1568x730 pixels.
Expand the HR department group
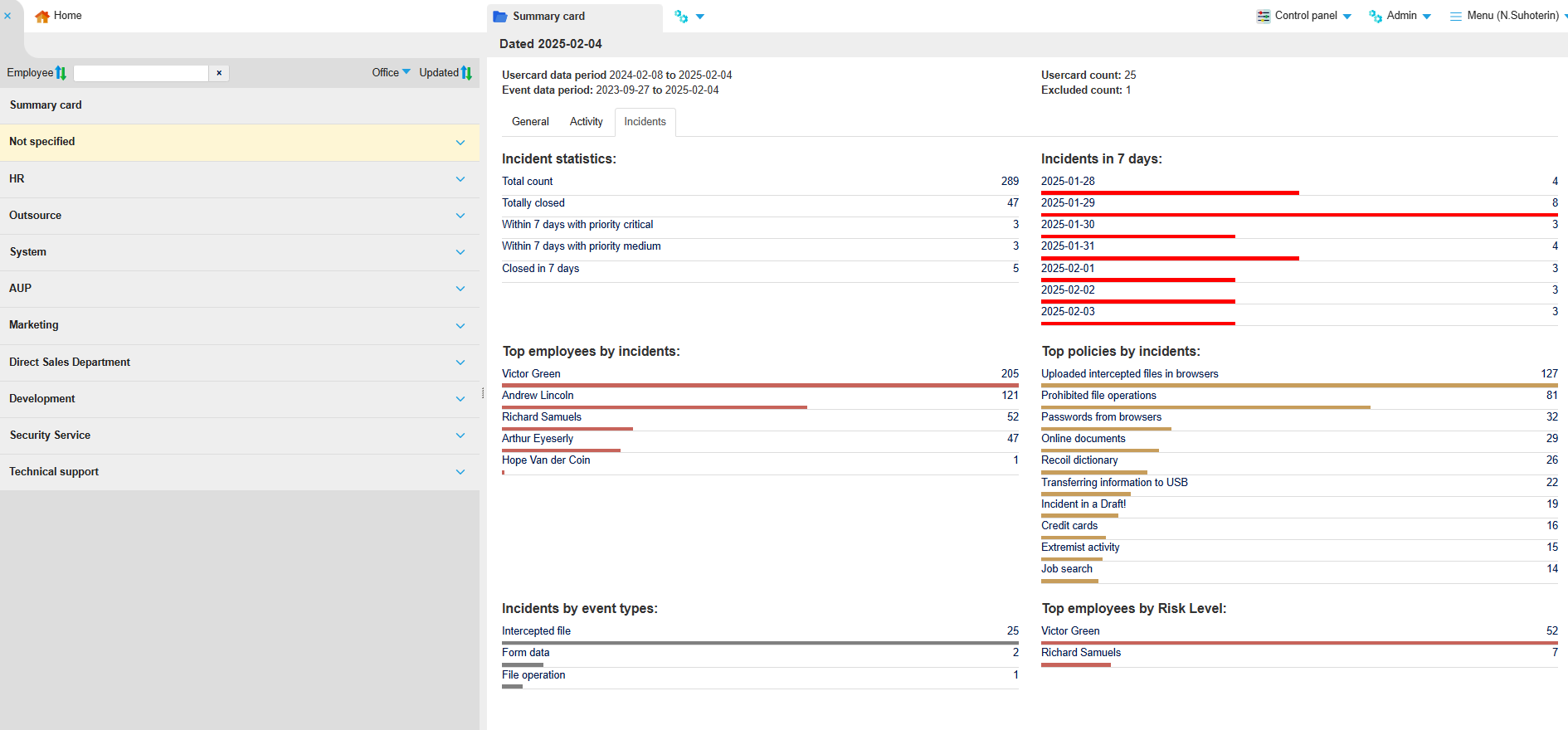click(x=460, y=179)
